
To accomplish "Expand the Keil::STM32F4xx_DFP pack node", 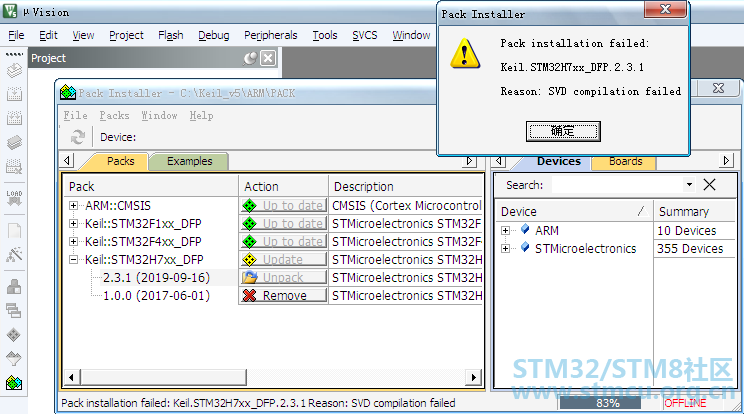I will coord(73,241).
